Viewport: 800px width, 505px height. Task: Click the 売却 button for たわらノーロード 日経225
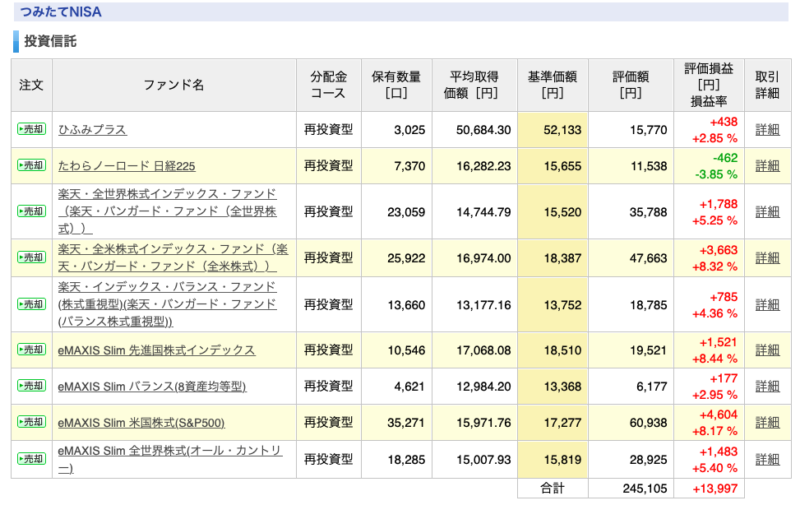tap(32, 165)
